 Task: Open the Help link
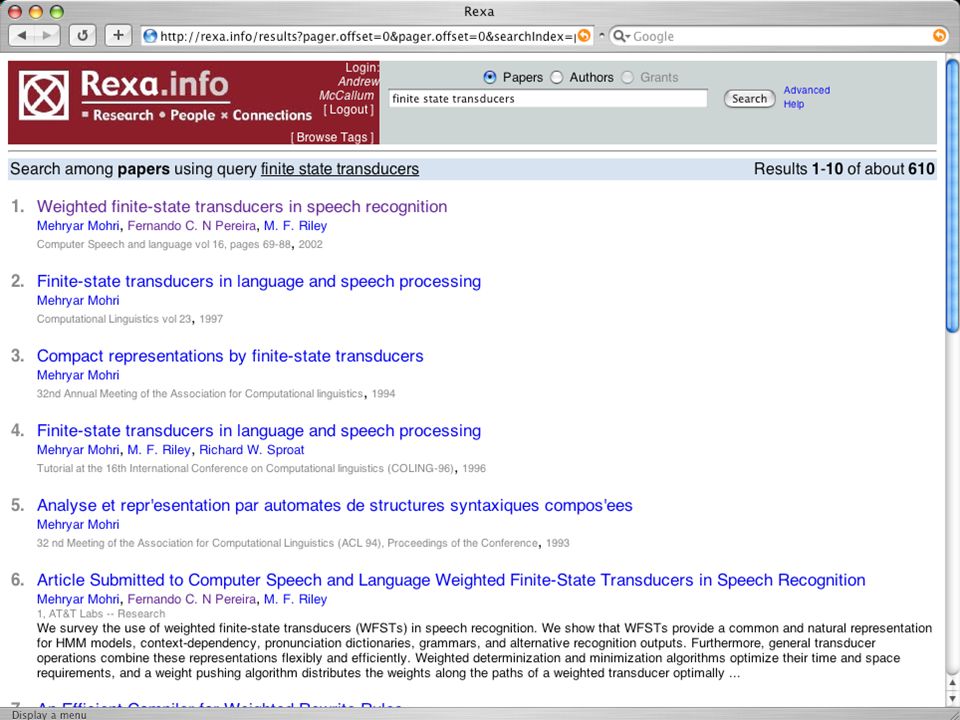click(793, 104)
